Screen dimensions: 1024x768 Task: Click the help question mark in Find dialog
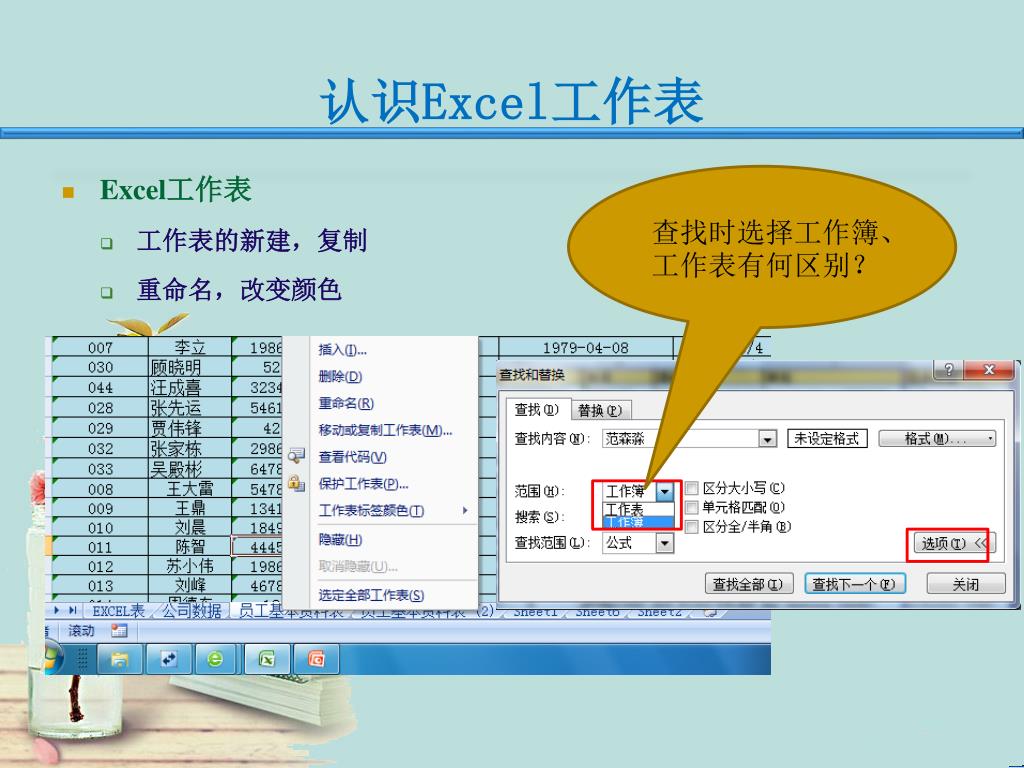949,370
